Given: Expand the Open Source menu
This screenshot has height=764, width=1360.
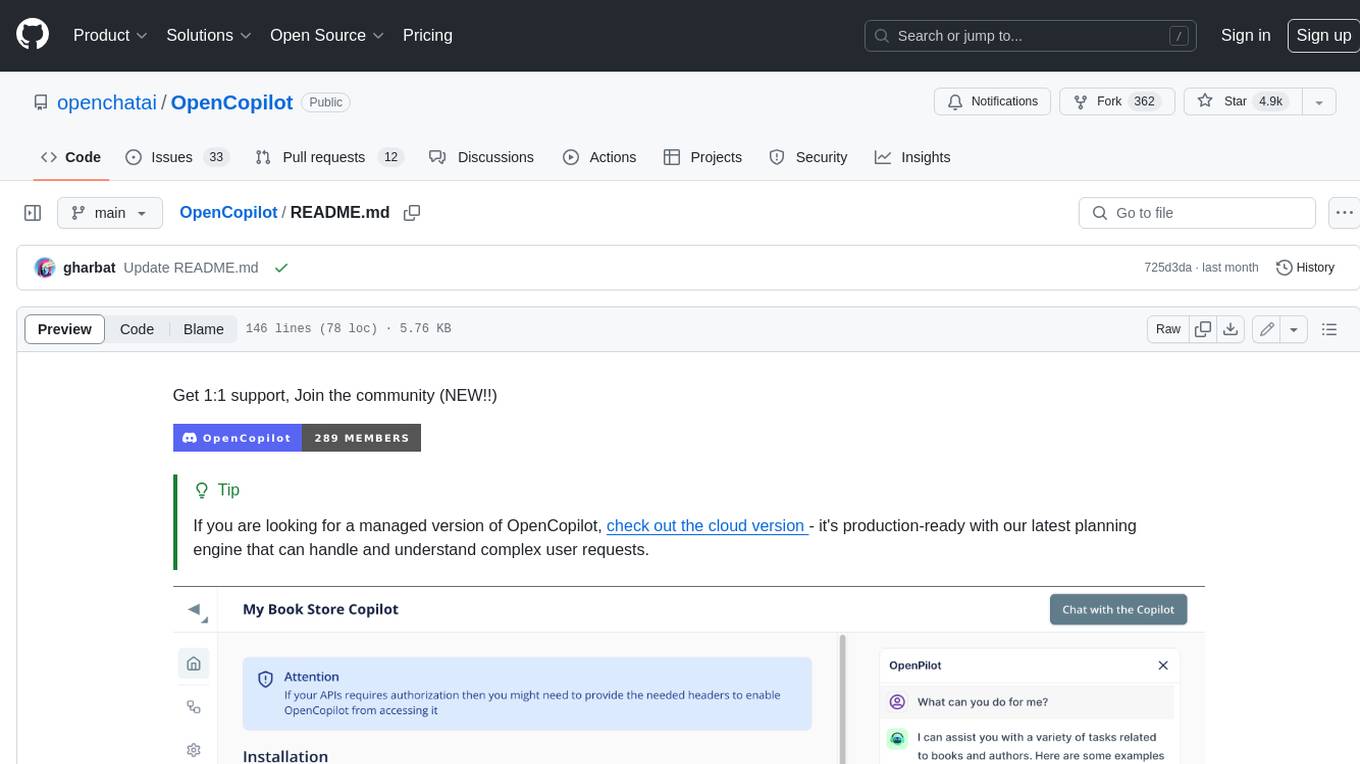Looking at the screenshot, I should click(327, 35).
